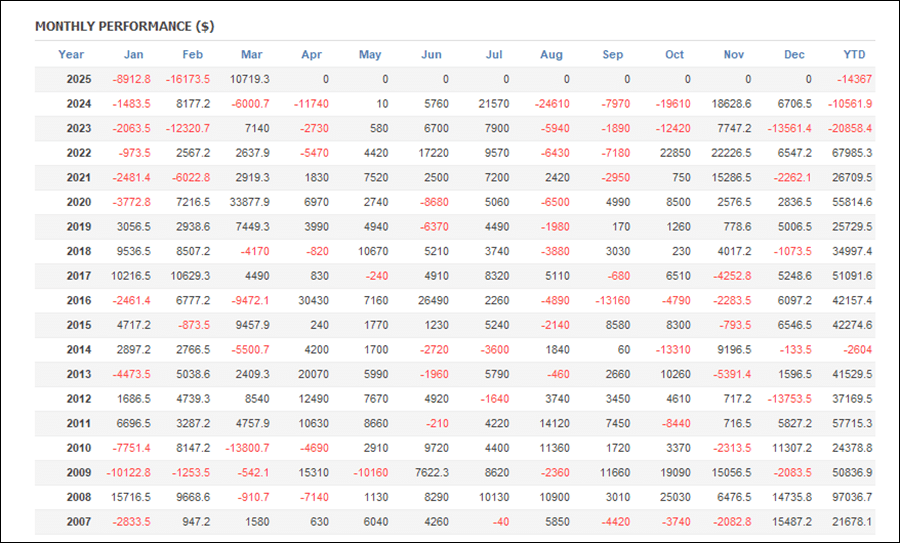The width and height of the screenshot is (900, 543).
Task: Click 2022 YTD value 67985.3
Action: coord(852,153)
